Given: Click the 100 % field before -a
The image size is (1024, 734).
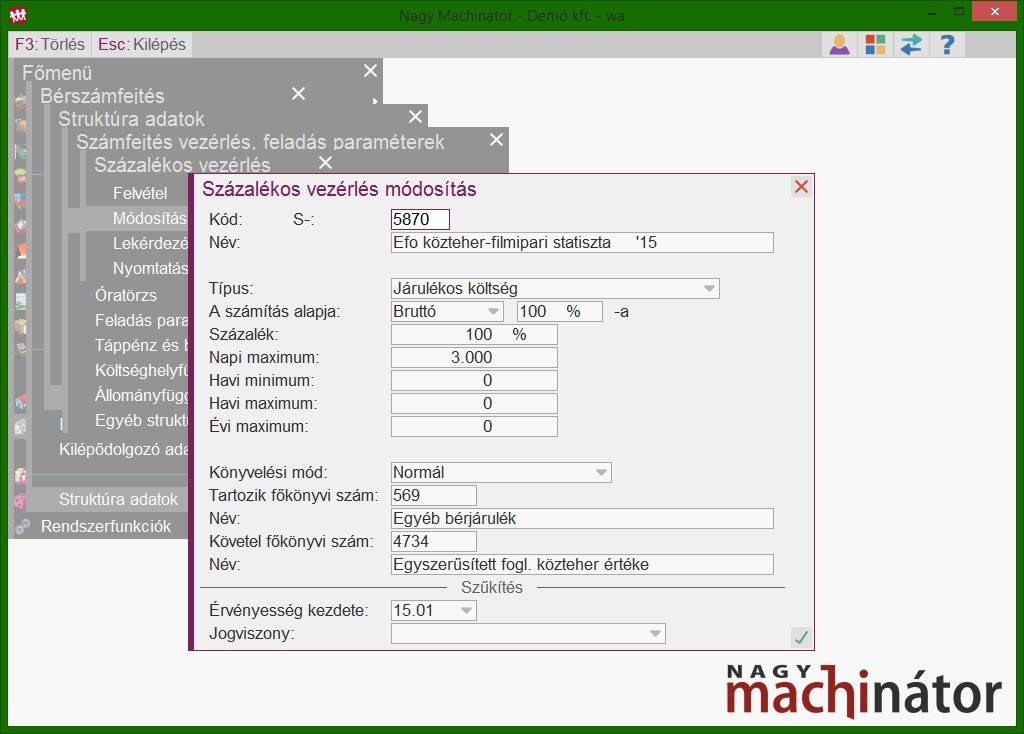Looking at the screenshot, I should (560, 311).
